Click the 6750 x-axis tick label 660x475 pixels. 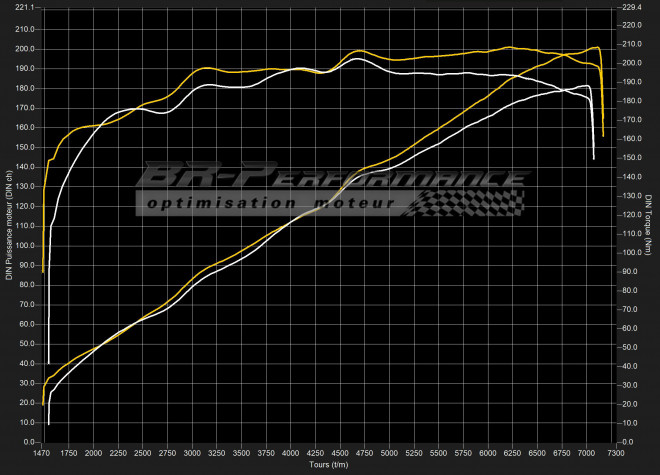coord(562,453)
